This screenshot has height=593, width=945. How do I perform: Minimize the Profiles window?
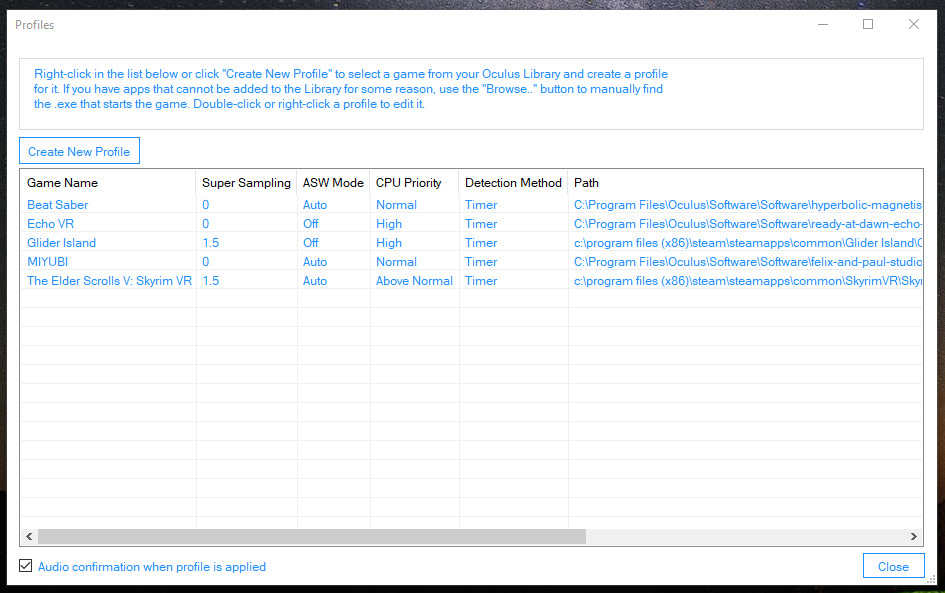tap(823, 24)
